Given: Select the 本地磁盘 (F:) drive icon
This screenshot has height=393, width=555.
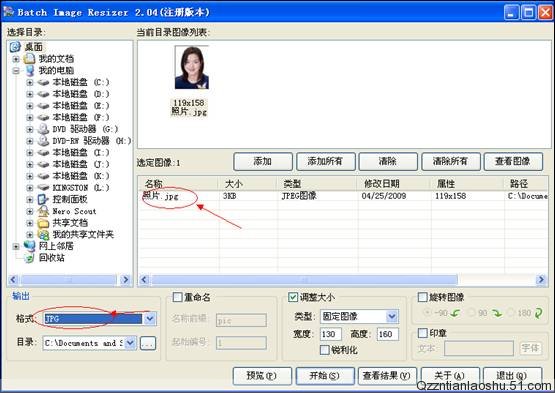Looking at the screenshot, I should 43,118.
